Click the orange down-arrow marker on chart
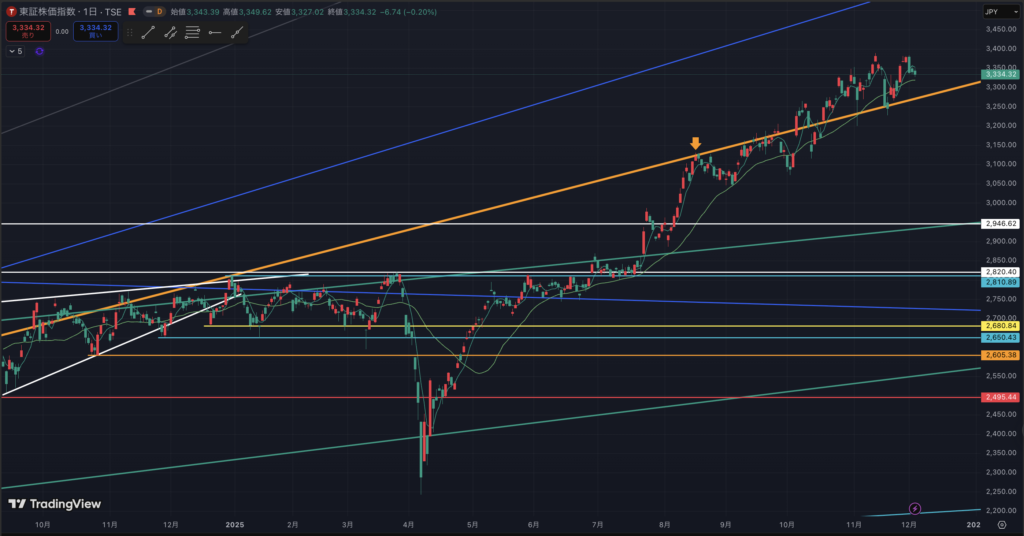This screenshot has height=536, width=1024. coord(695,144)
